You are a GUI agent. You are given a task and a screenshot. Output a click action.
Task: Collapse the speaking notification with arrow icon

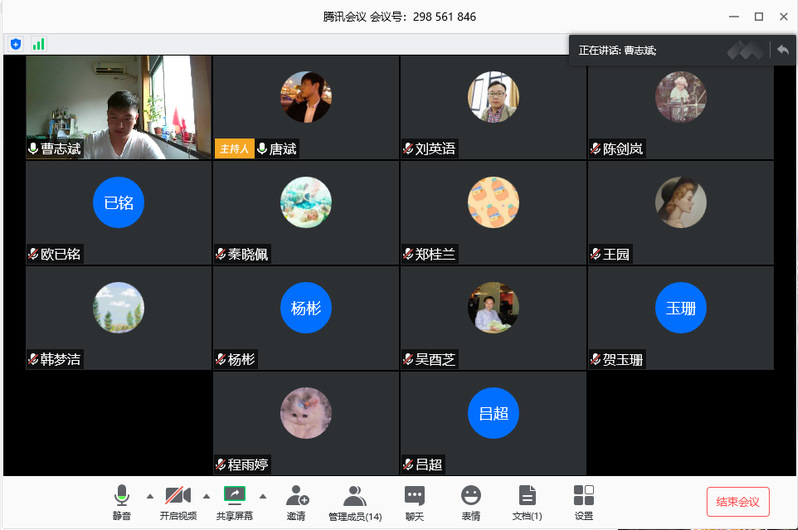coord(781,49)
